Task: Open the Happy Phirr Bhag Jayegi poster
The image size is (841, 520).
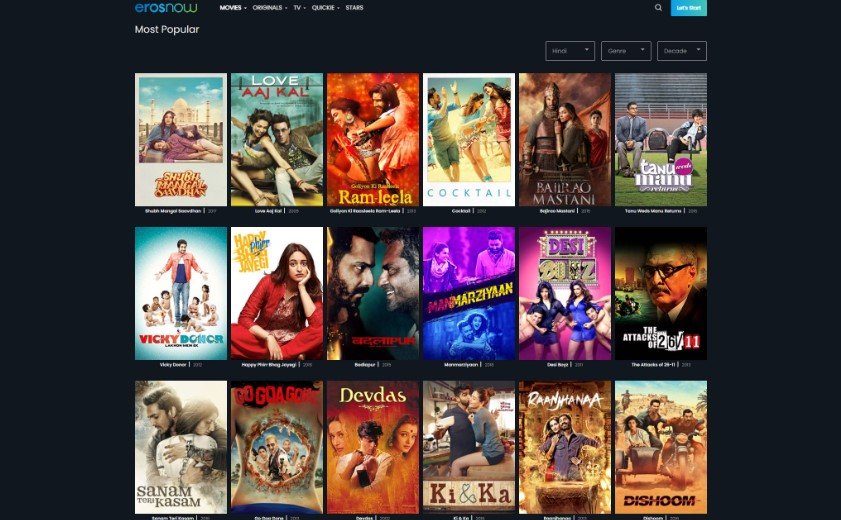Action: 277,293
